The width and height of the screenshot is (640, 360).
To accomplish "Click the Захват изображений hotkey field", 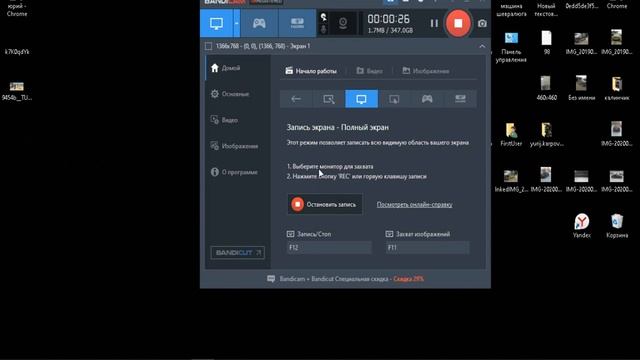I will (427, 247).
